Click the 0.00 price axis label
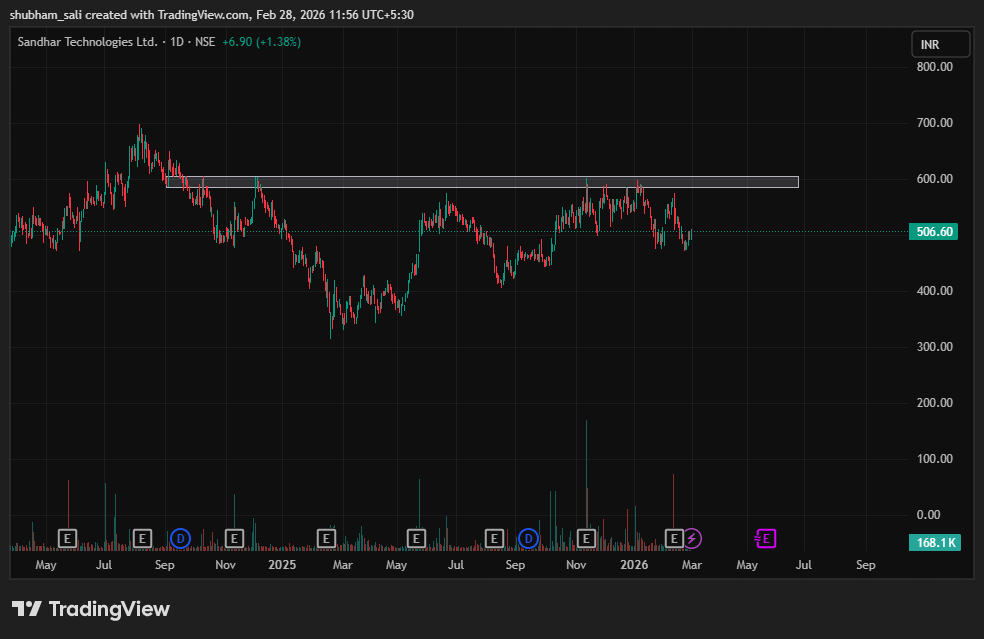 tap(929, 515)
